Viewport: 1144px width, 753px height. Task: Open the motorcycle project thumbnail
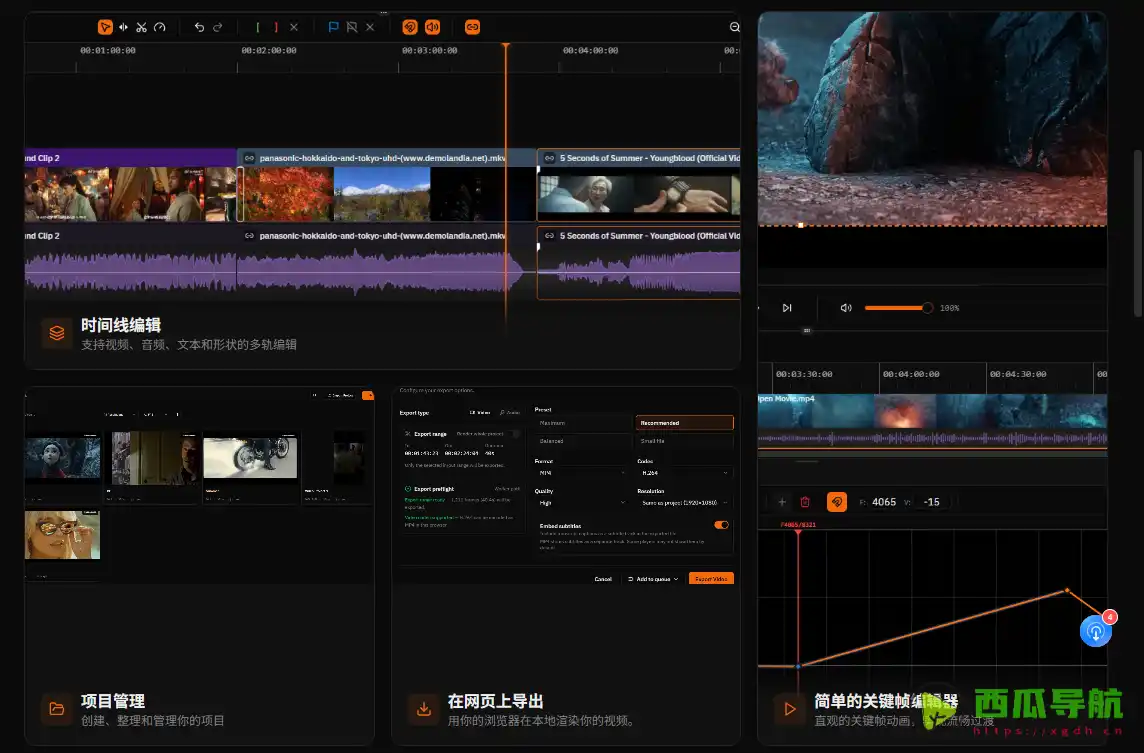pyautogui.click(x=250, y=457)
